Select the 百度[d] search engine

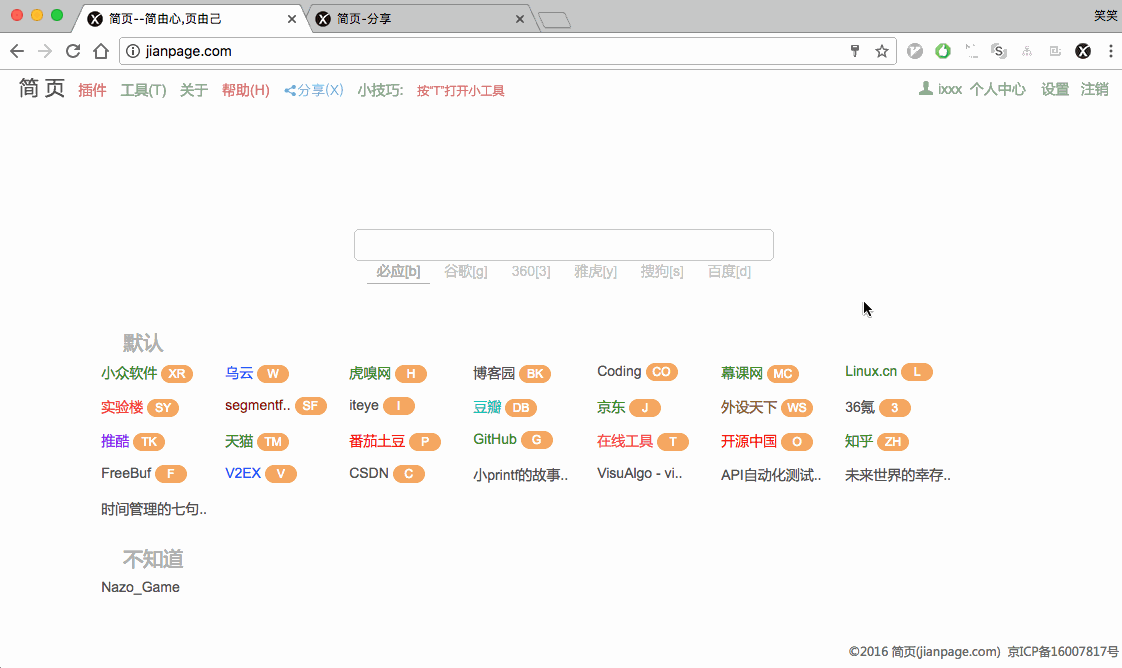click(729, 272)
